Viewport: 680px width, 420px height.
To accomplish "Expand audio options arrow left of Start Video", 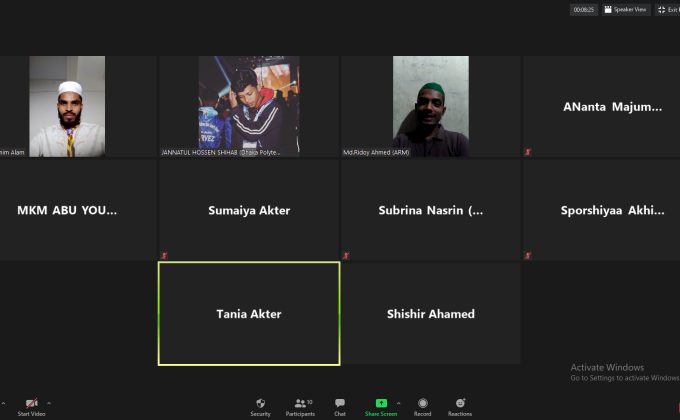I will click(3, 403).
